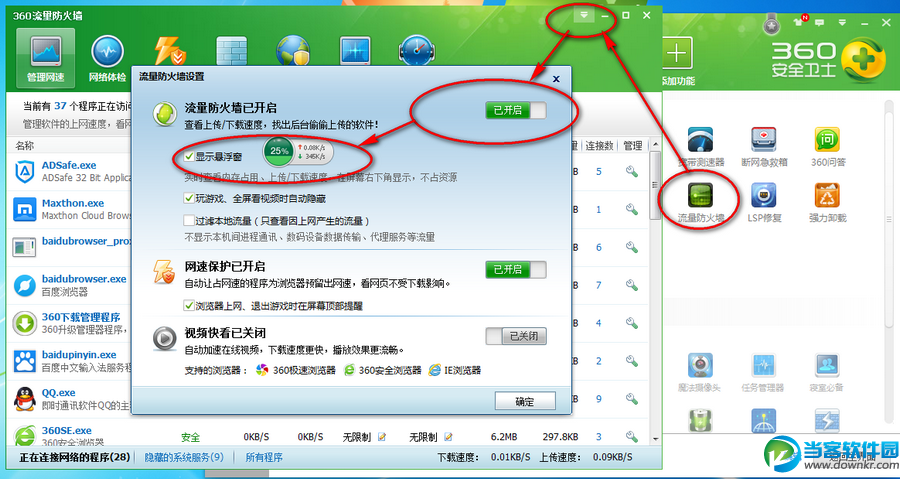
Task: Edit the upload limit for 360SE.exe
Action: click(x=448, y=437)
